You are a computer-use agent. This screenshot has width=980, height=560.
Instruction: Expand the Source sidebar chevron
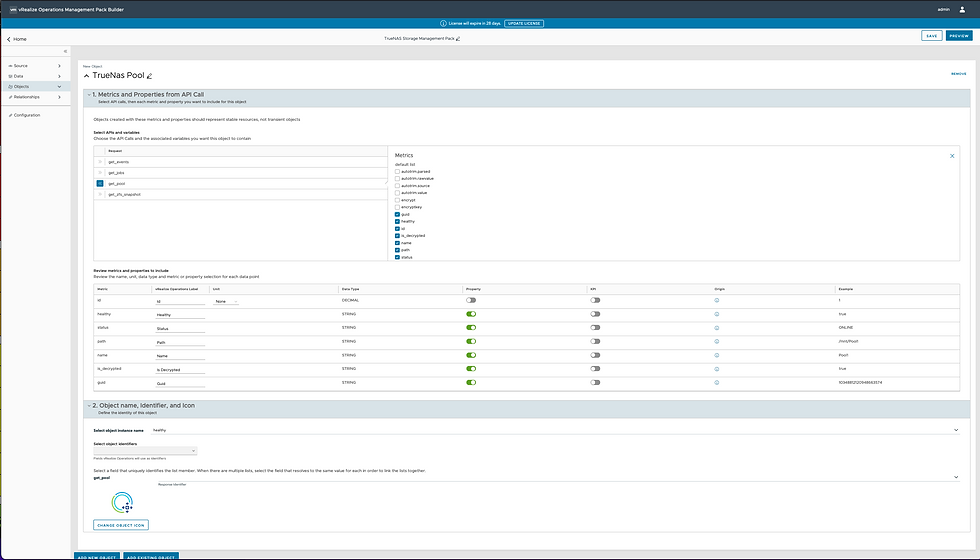click(59, 66)
